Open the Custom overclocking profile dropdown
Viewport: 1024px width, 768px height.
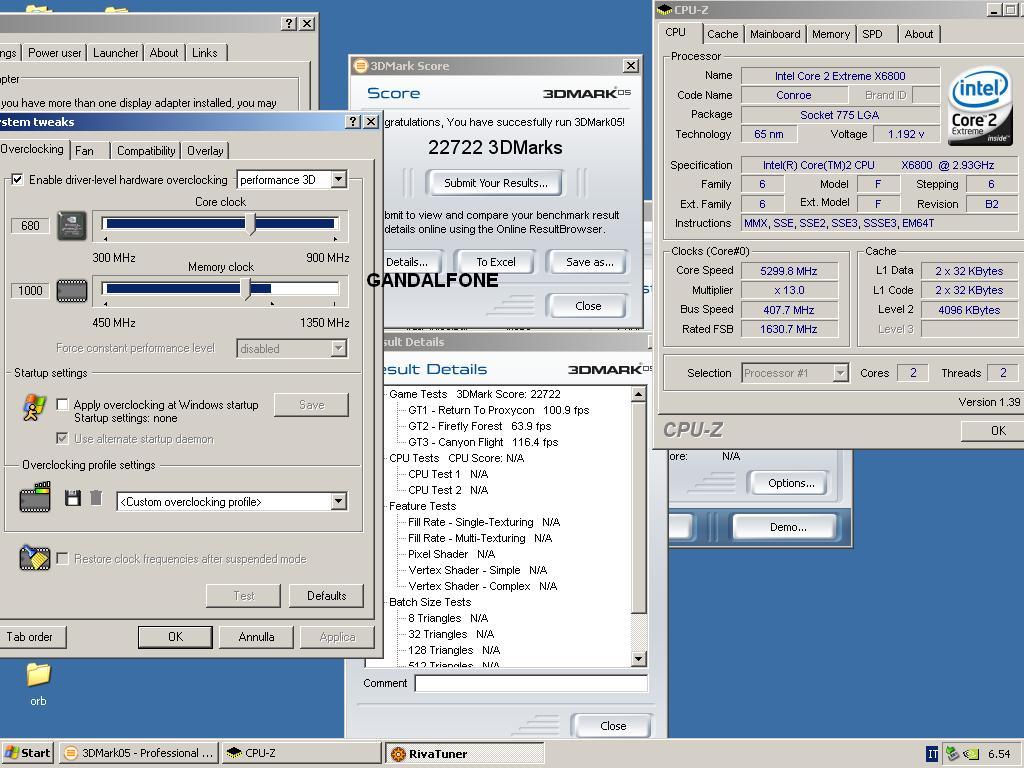(x=338, y=502)
